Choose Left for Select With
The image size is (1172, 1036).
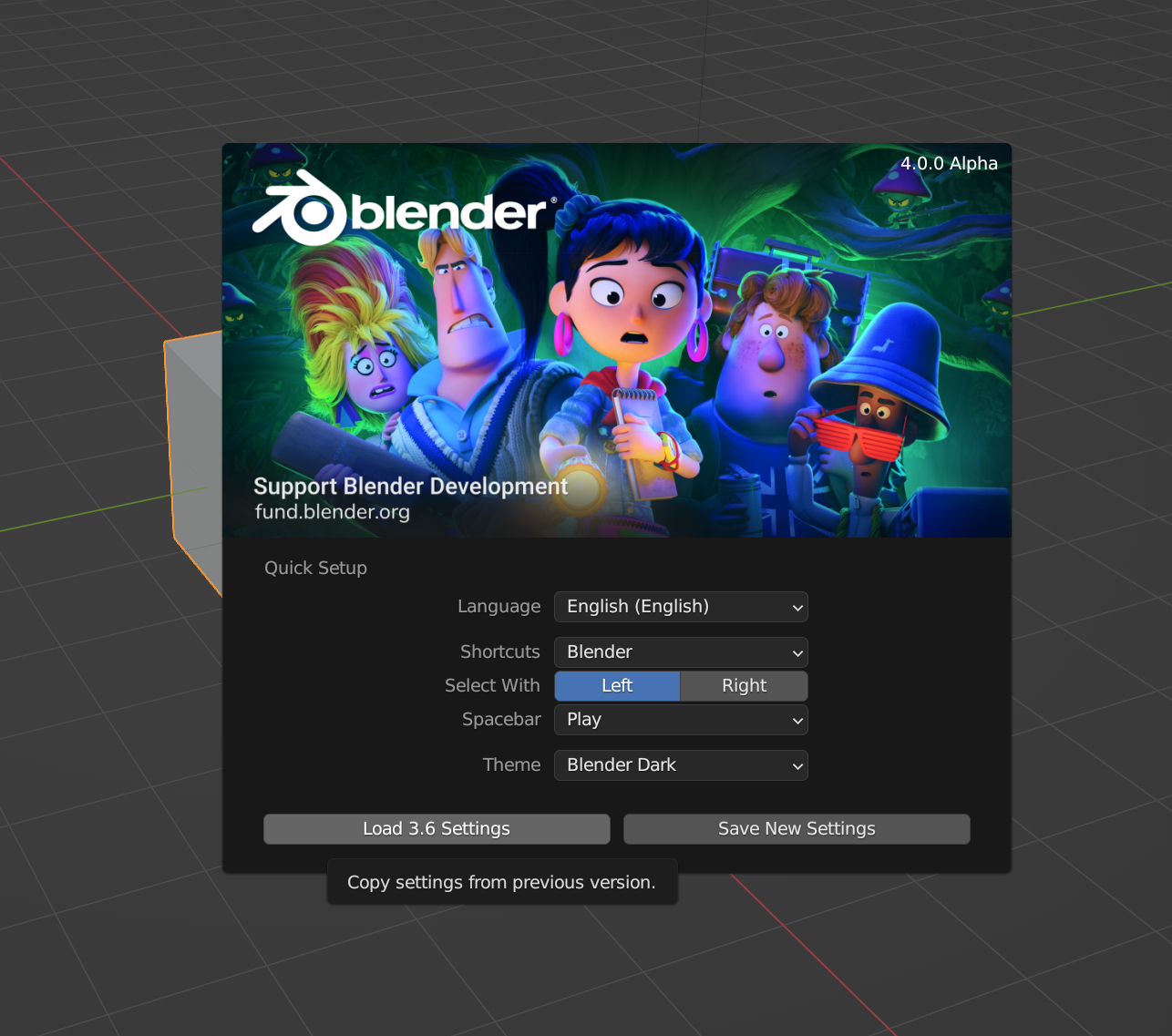pos(617,686)
